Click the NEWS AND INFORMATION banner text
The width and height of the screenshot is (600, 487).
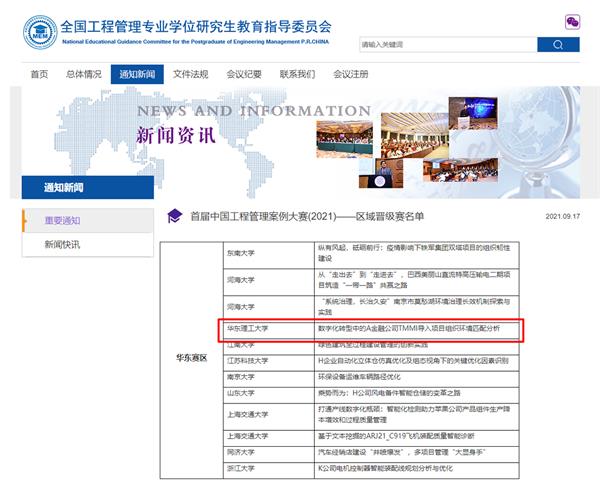coord(254,111)
